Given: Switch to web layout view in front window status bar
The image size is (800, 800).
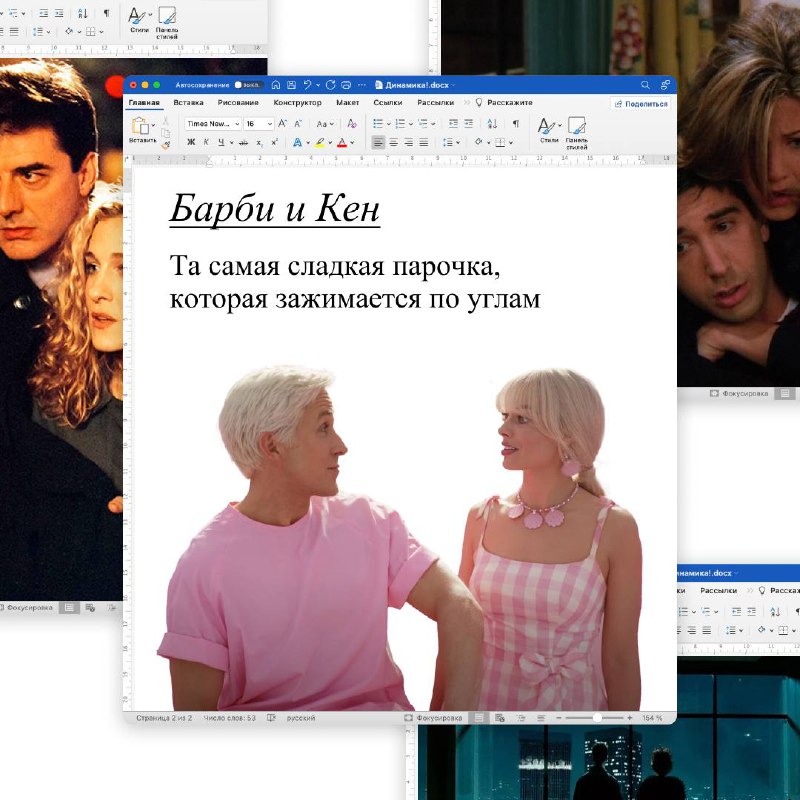Looking at the screenshot, I should [499, 718].
